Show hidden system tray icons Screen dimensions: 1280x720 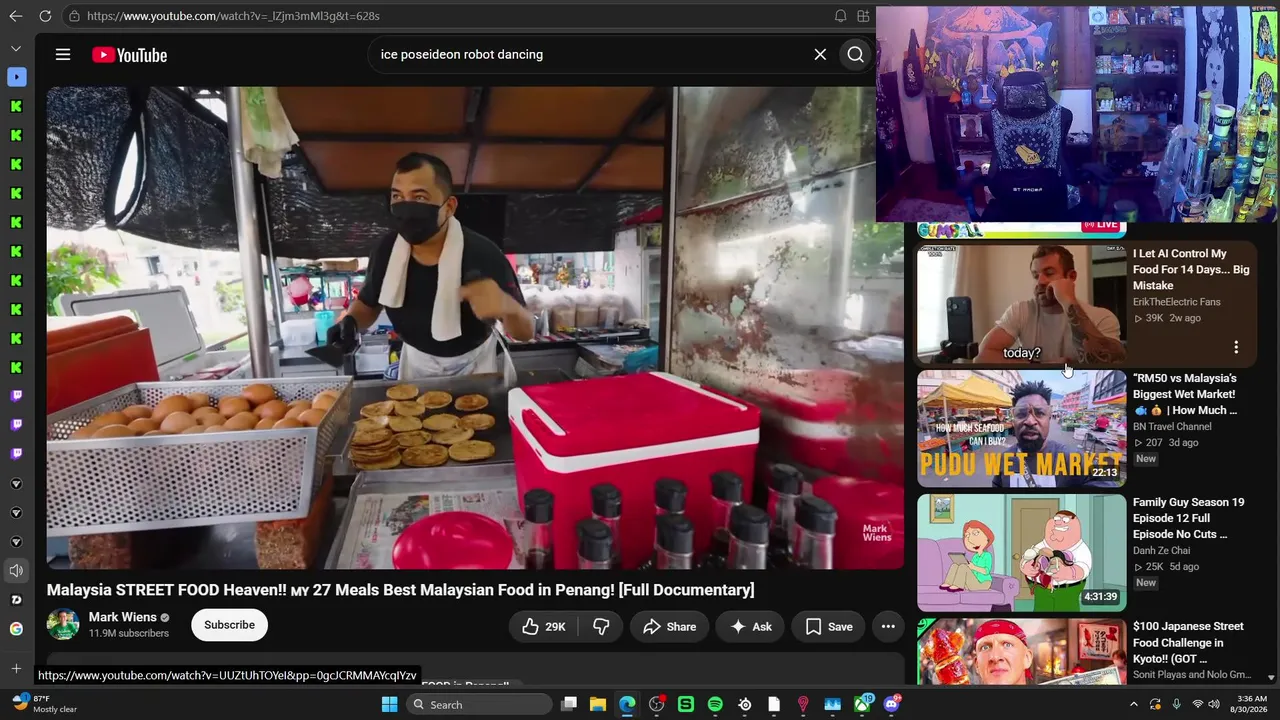[x=1133, y=705]
